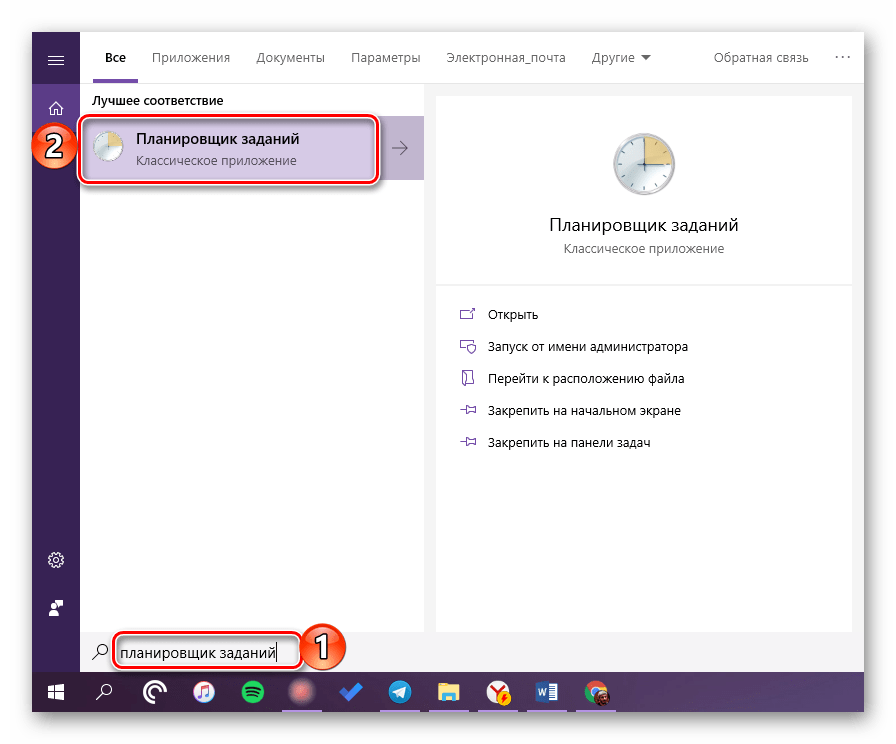Viewport: 896px width, 744px height.
Task: Switch to the Приложения tab
Action: coord(191,58)
